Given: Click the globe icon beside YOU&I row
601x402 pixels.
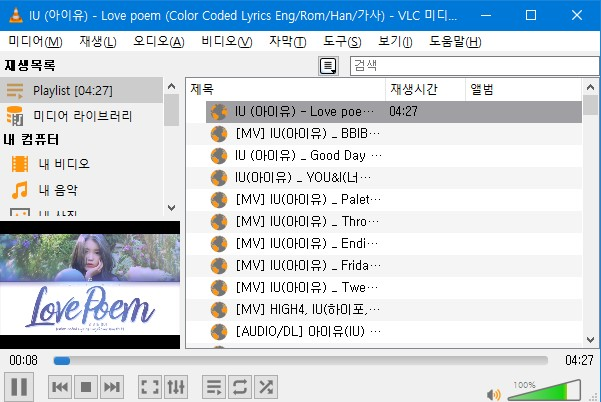Looking at the screenshot, I should [219, 177].
